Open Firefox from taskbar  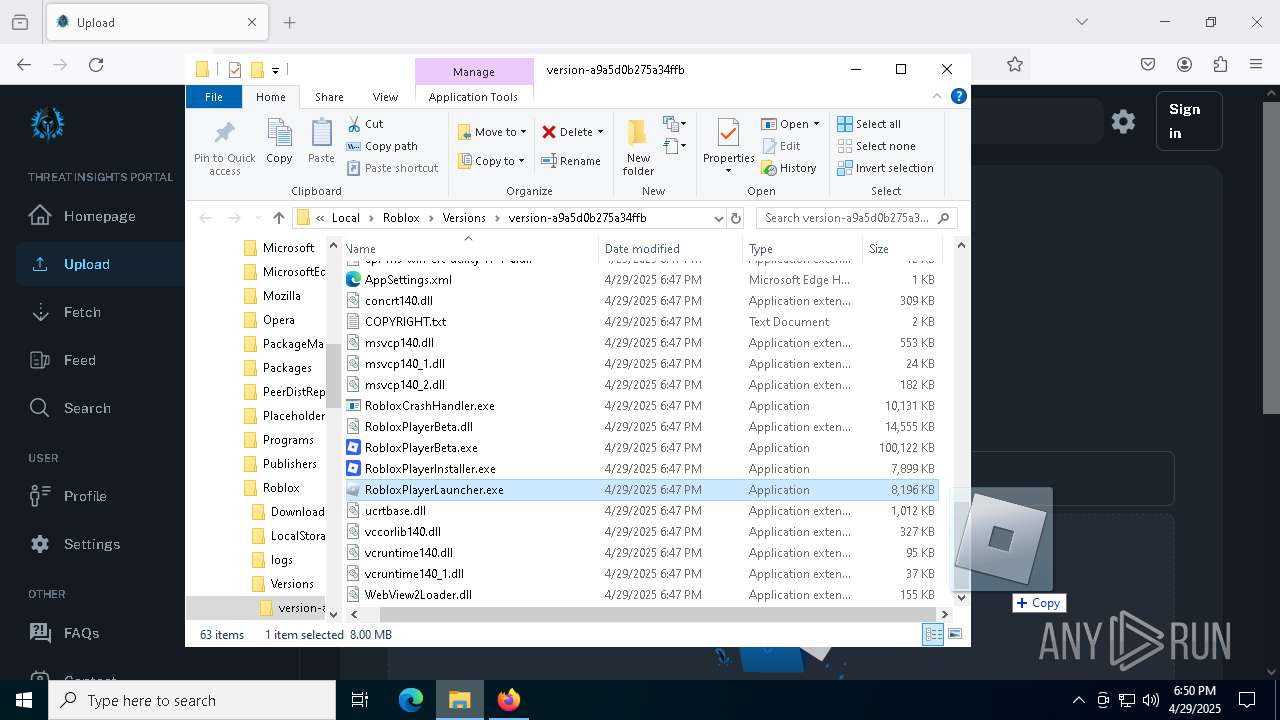tap(509, 700)
